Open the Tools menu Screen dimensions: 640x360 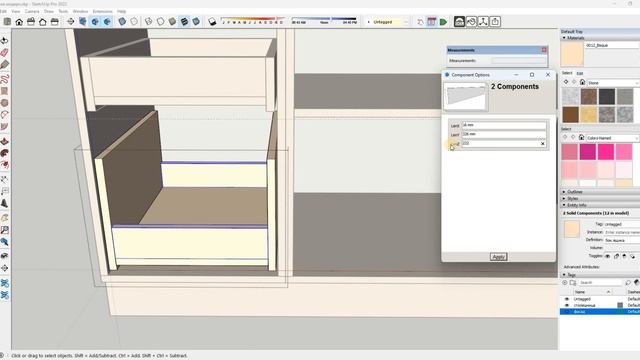click(63, 11)
